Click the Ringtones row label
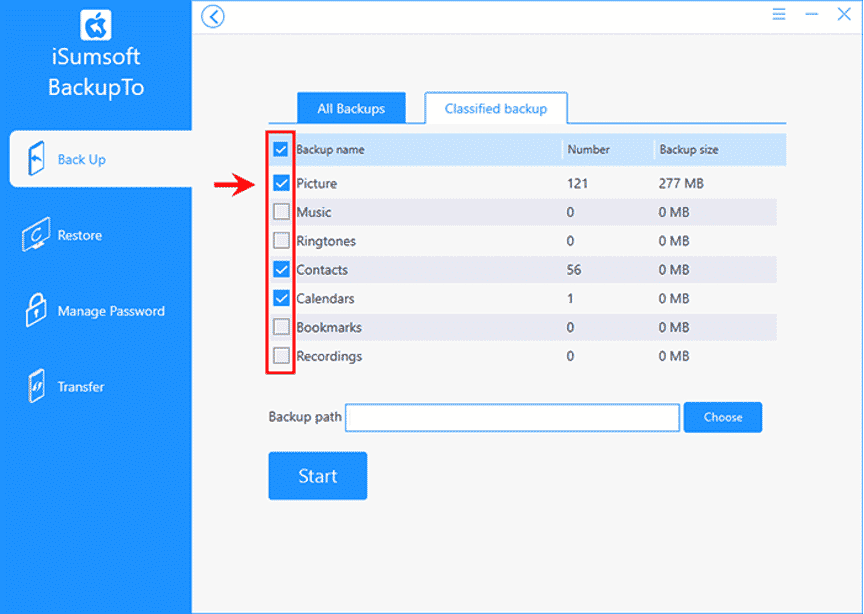The width and height of the screenshot is (864, 614). point(326,241)
